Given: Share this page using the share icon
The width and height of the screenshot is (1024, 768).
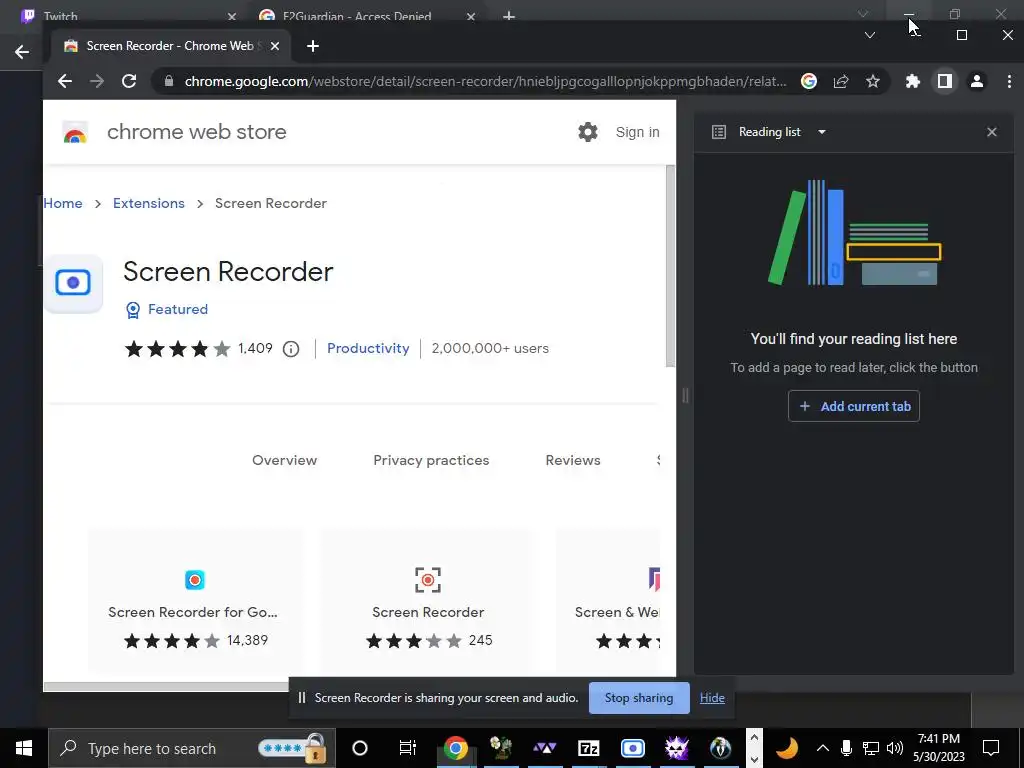Looking at the screenshot, I should [x=841, y=81].
